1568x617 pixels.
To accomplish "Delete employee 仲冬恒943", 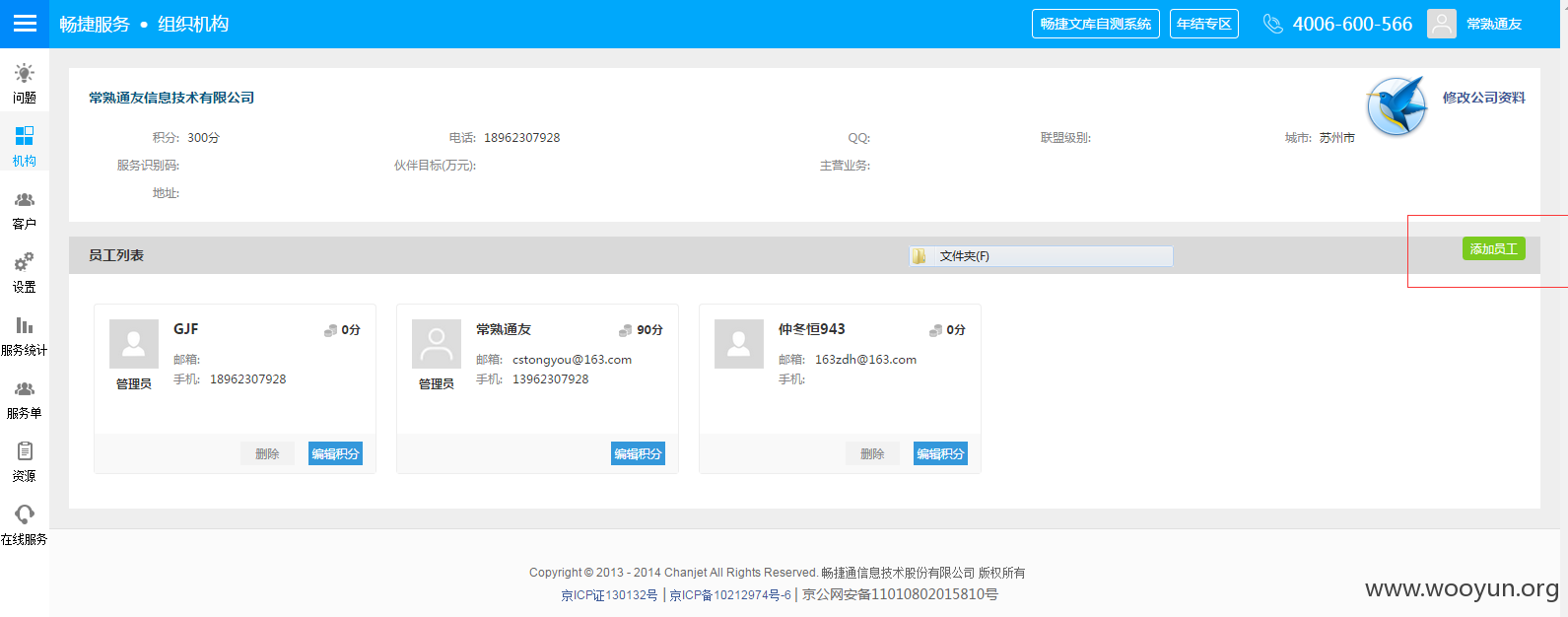I will click(x=872, y=453).
